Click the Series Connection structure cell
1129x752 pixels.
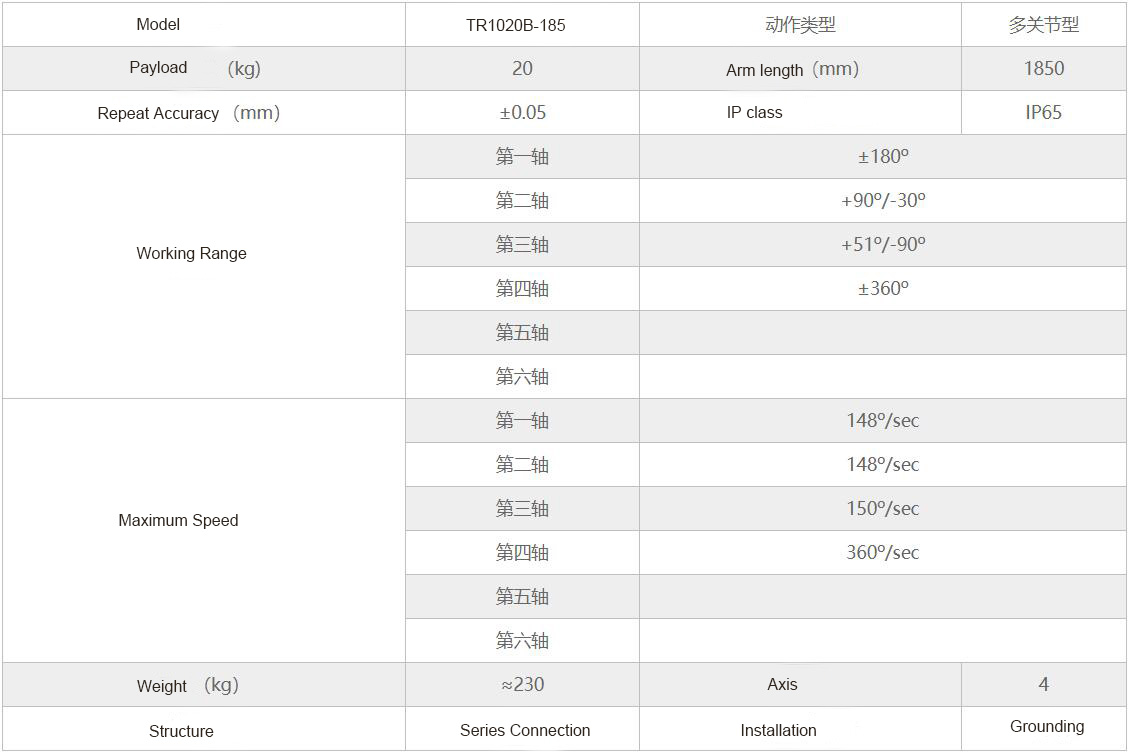[x=522, y=728]
